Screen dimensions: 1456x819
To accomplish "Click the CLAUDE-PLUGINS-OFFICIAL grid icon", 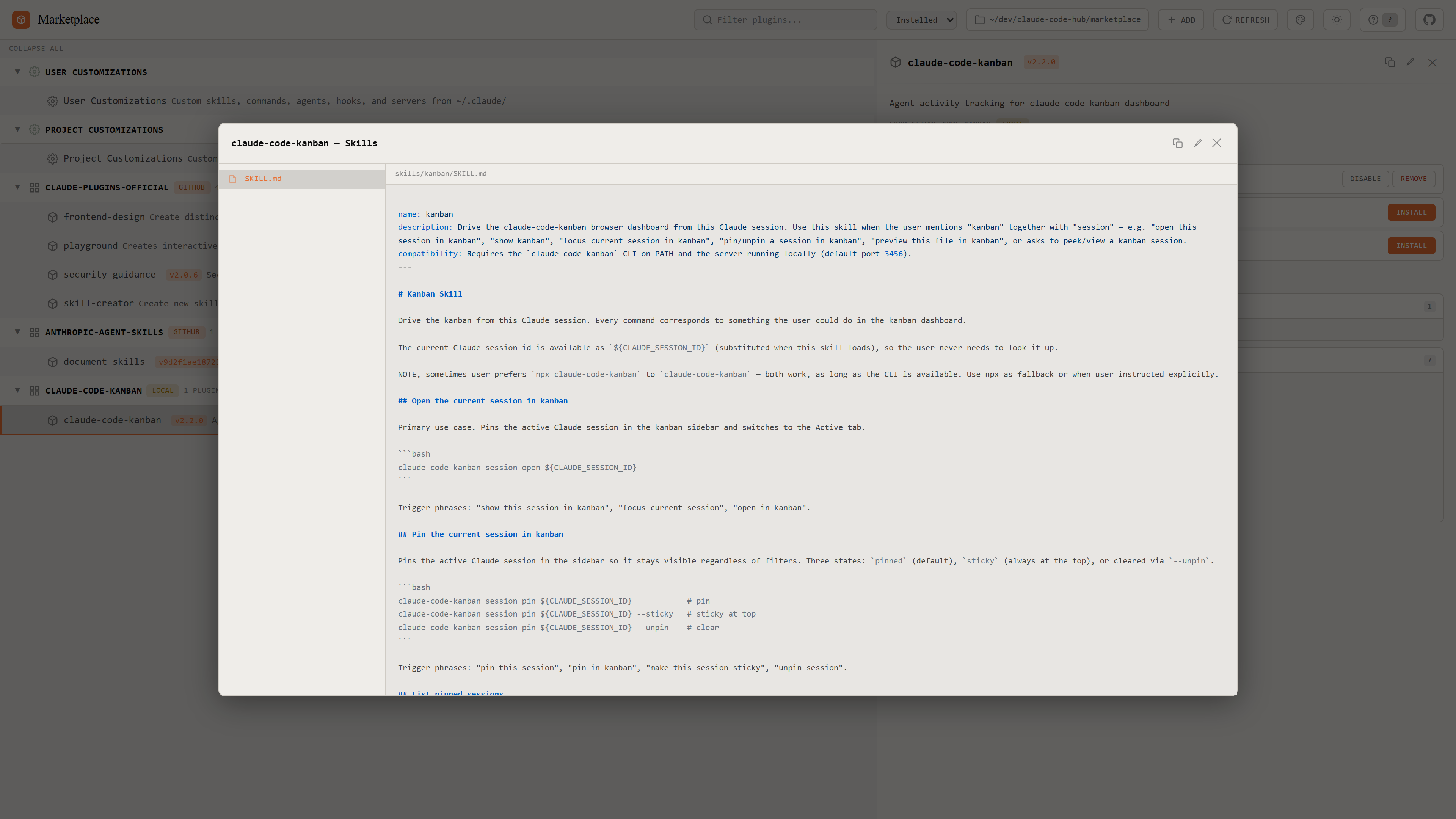I will pos(35,188).
